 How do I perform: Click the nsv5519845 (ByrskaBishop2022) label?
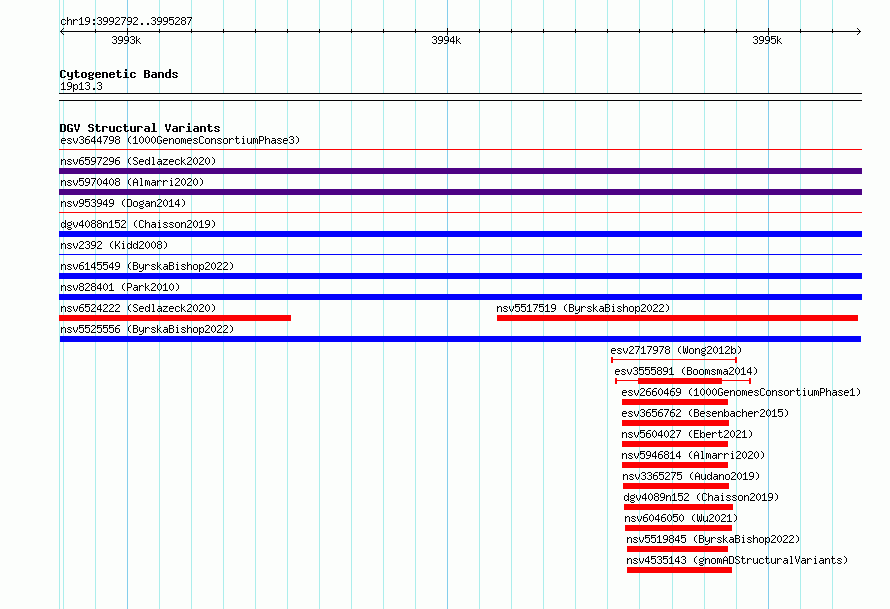coord(713,539)
